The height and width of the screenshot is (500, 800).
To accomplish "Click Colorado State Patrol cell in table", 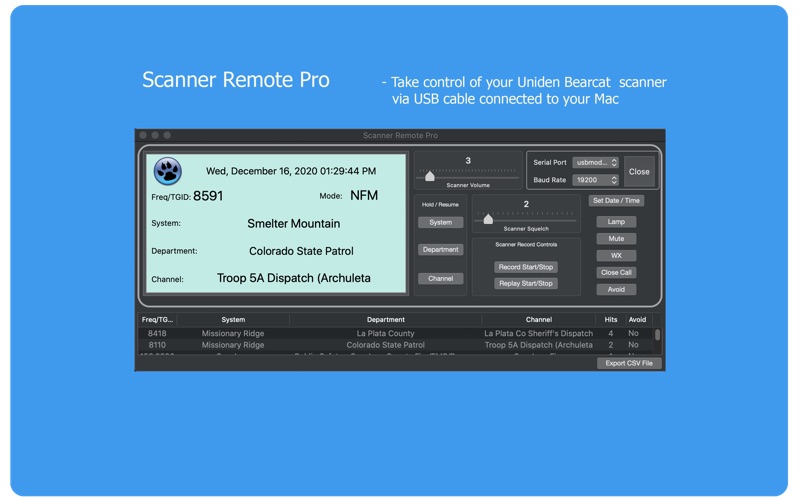I will [x=386, y=345].
